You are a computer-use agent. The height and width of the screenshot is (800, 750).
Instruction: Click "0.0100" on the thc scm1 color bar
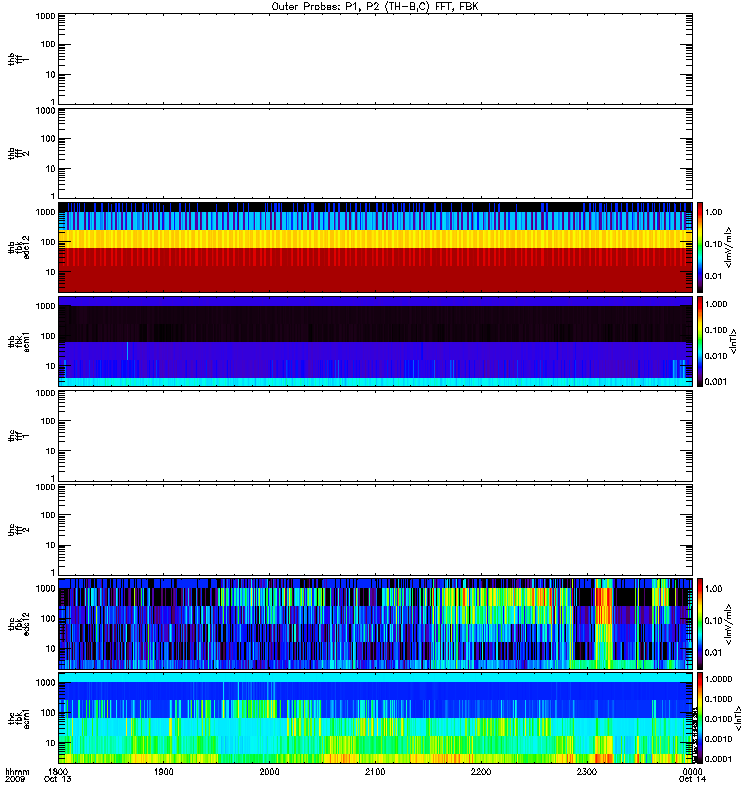(718, 719)
